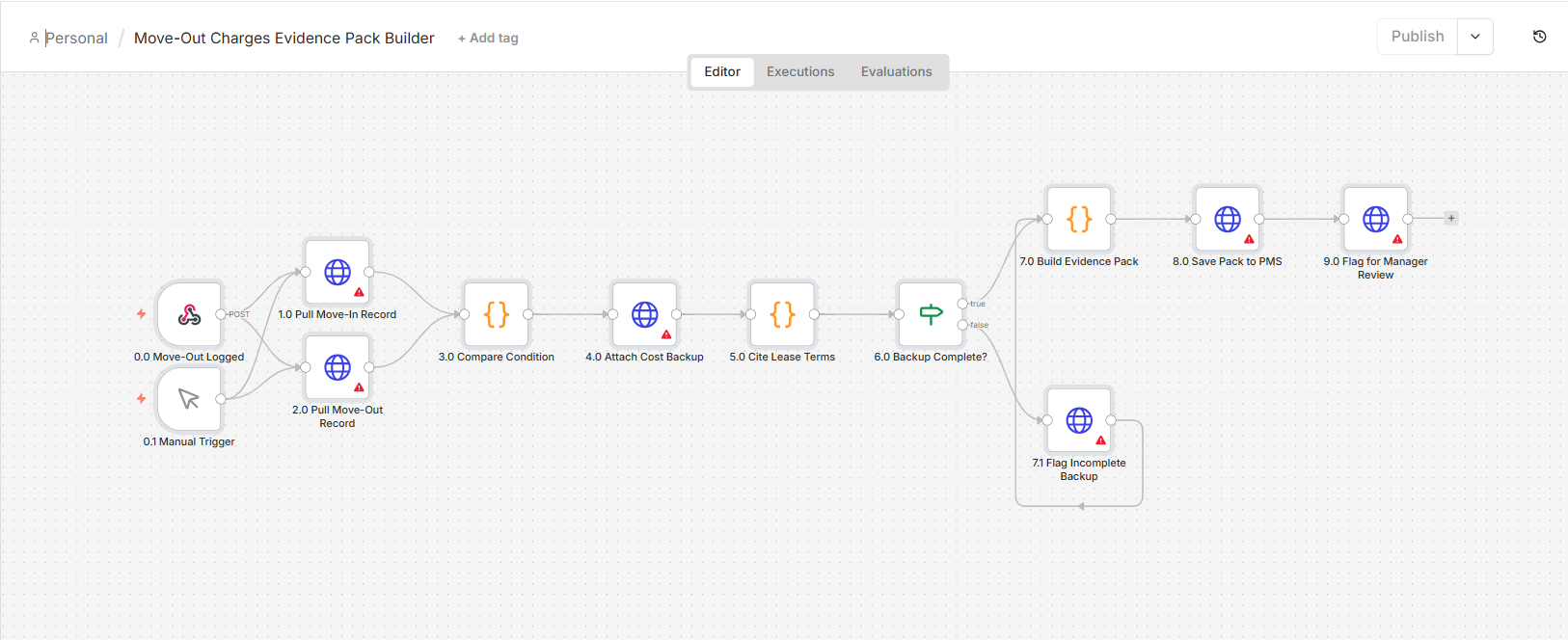Screen dimensions: 1568x640
Task: Click the '5.0 Cite Lease Terms' label
Action: point(782,357)
